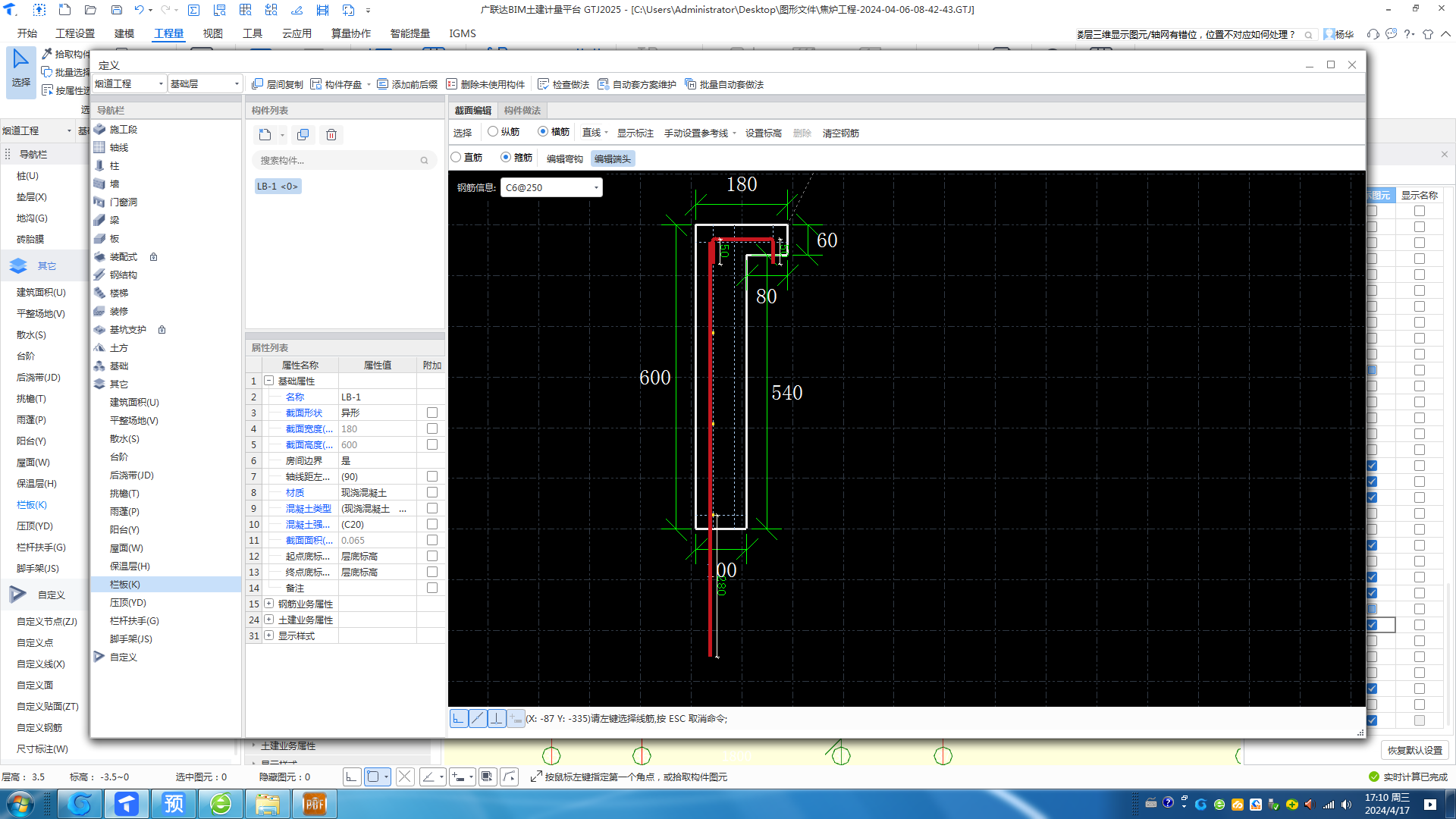
Task: Click the sigma summary calculation icon
Action: [194, 10]
